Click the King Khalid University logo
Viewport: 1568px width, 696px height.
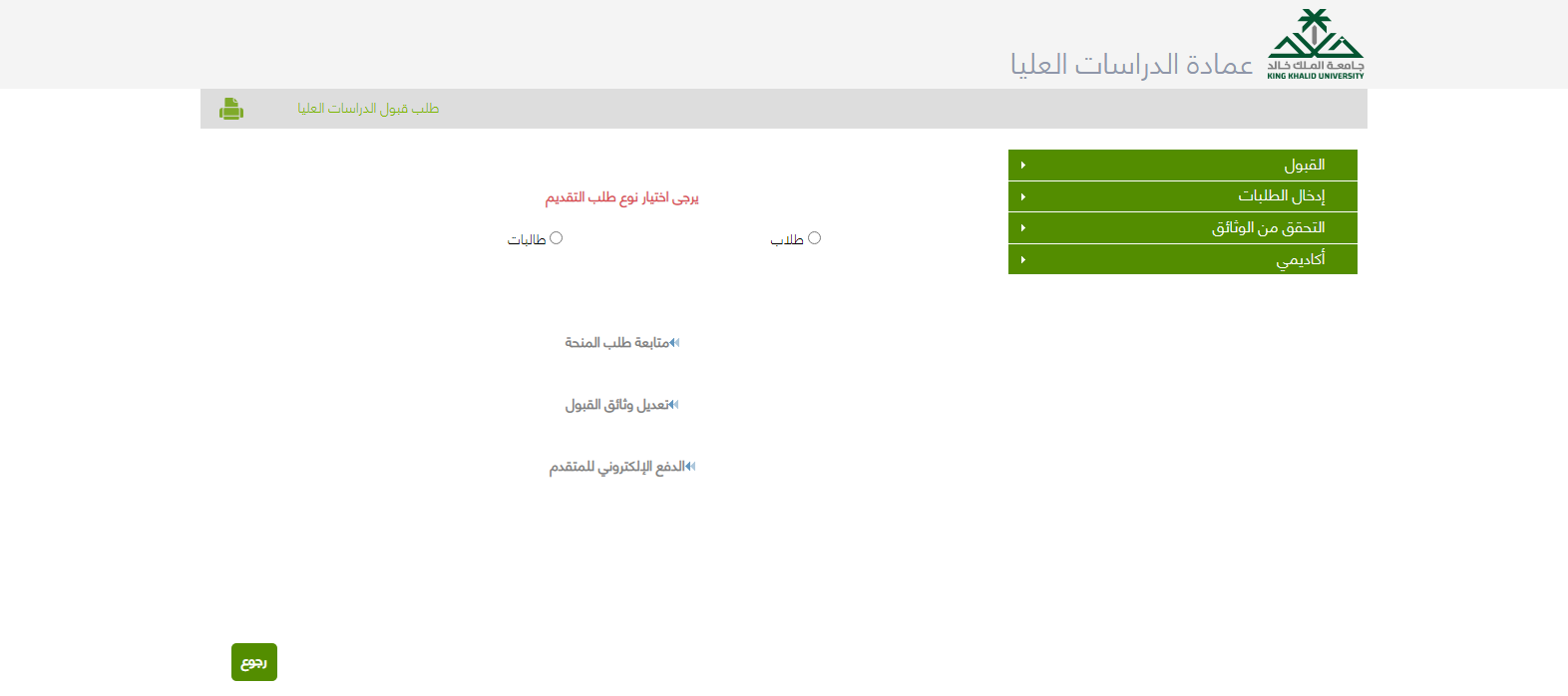1315,44
